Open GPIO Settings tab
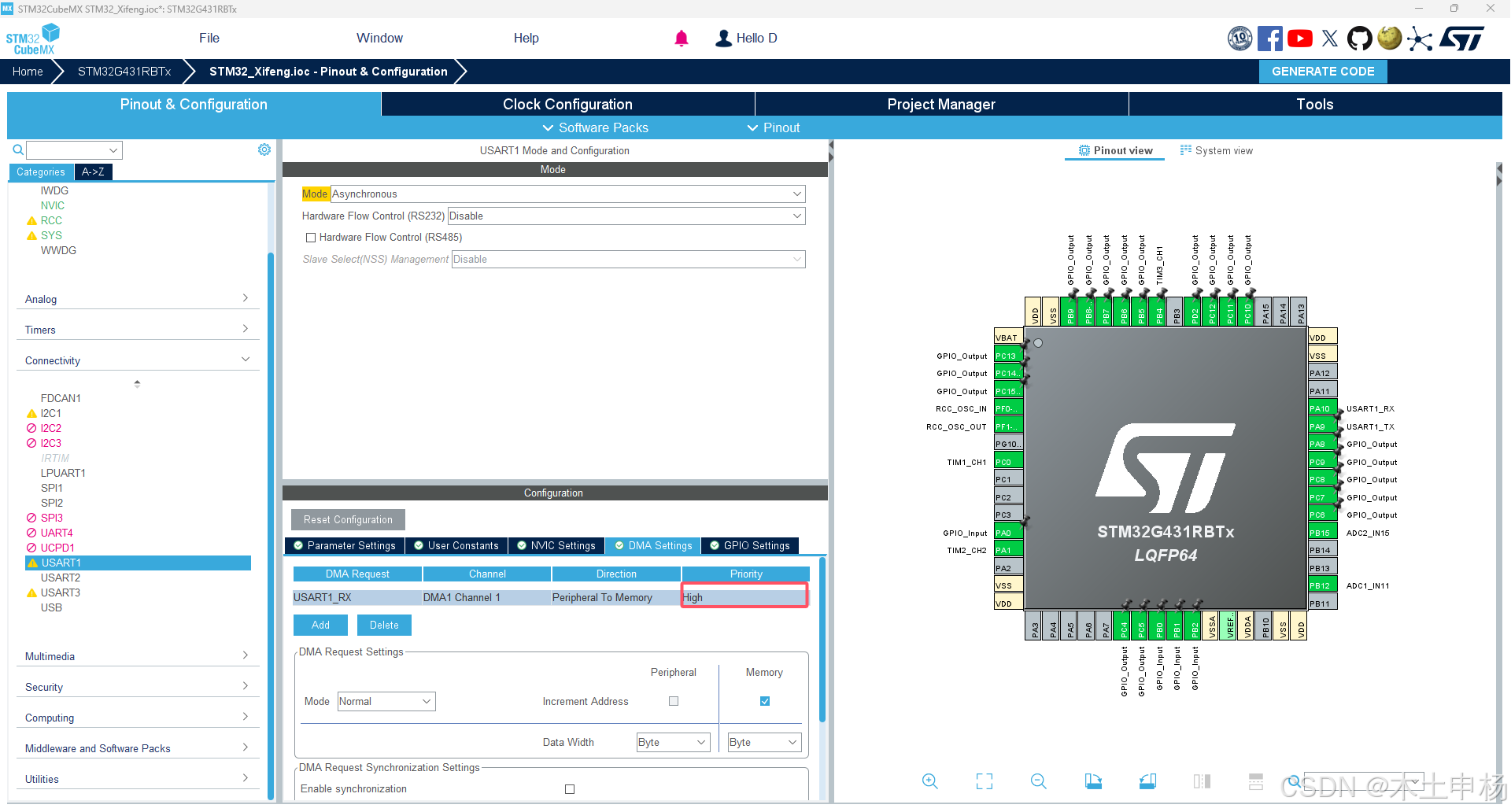This screenshot has height=812, width=1511. click(x=750, y=545)
